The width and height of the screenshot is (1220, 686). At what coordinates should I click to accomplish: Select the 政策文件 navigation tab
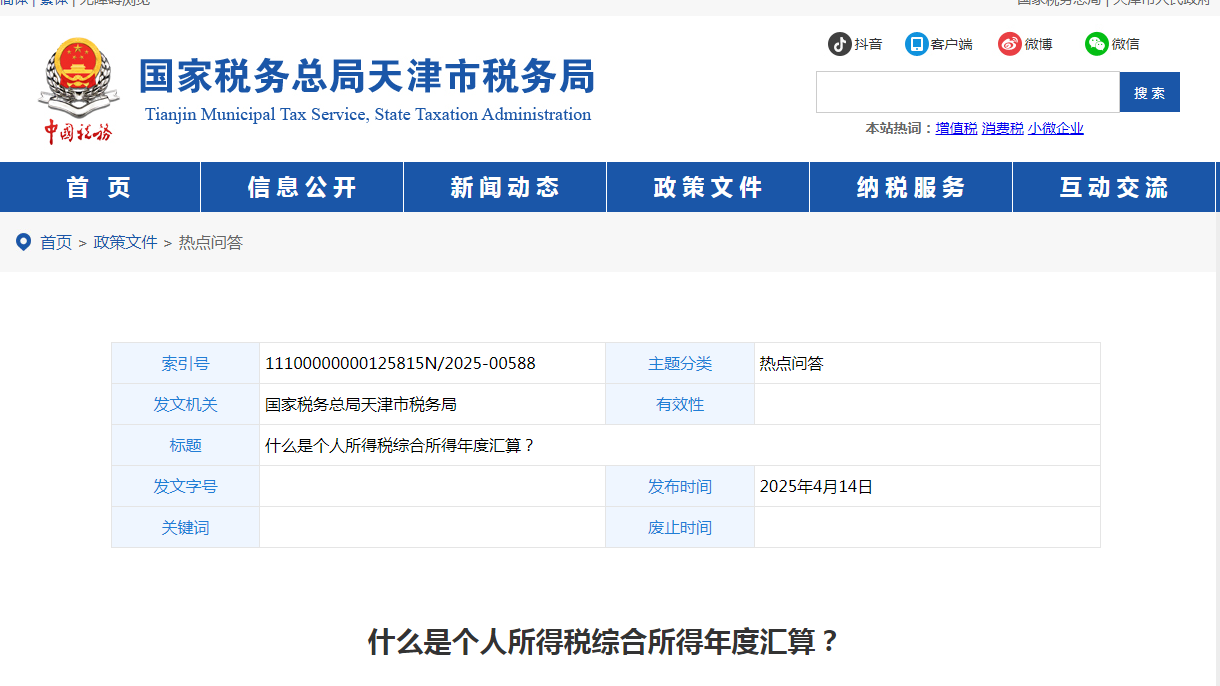(707, 186)
